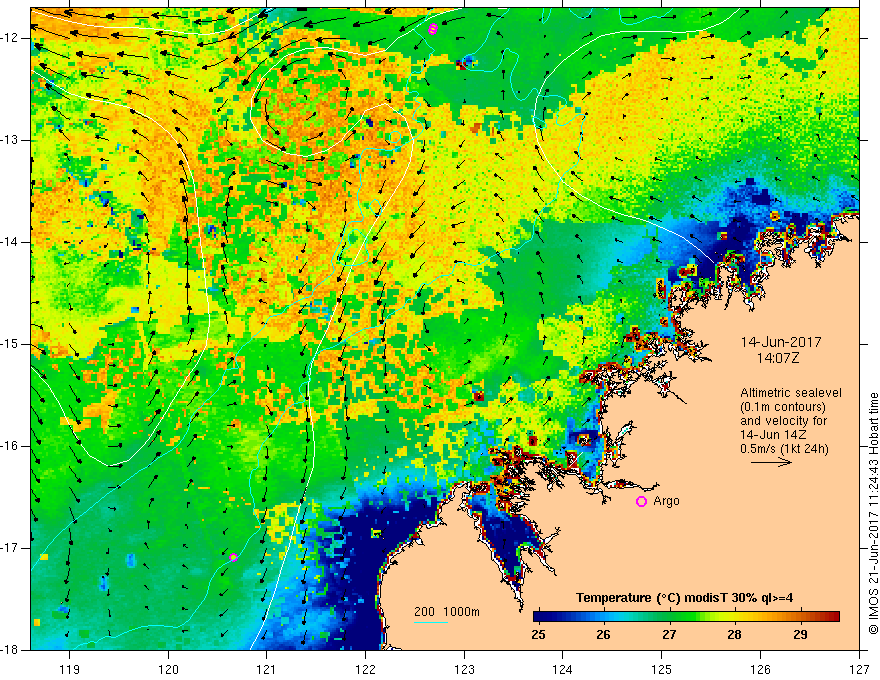Click latitude axis label '-17'
Screen dimensions: 880x680
12,548
